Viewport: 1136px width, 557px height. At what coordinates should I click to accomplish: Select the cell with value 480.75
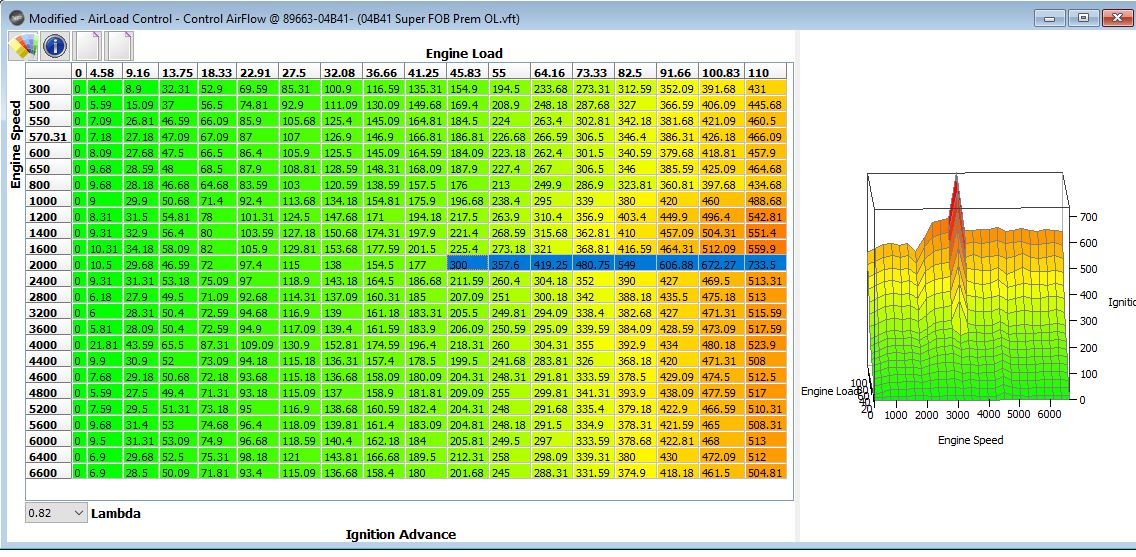click(594, 264)
